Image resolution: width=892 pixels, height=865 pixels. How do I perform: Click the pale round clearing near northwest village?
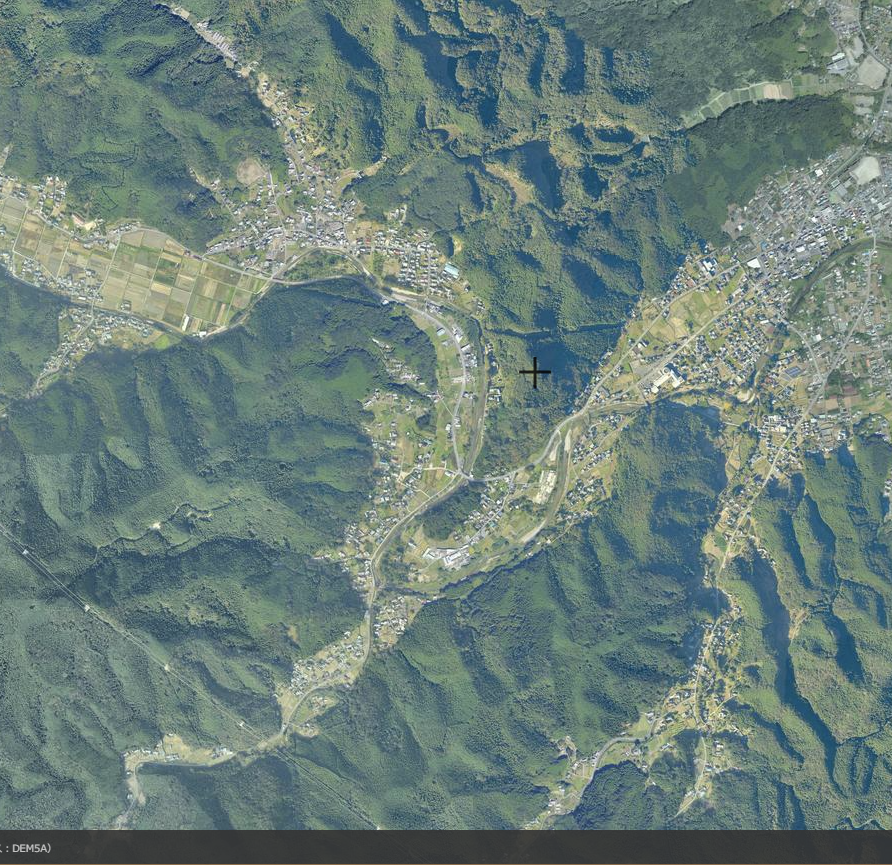[250, 172]
